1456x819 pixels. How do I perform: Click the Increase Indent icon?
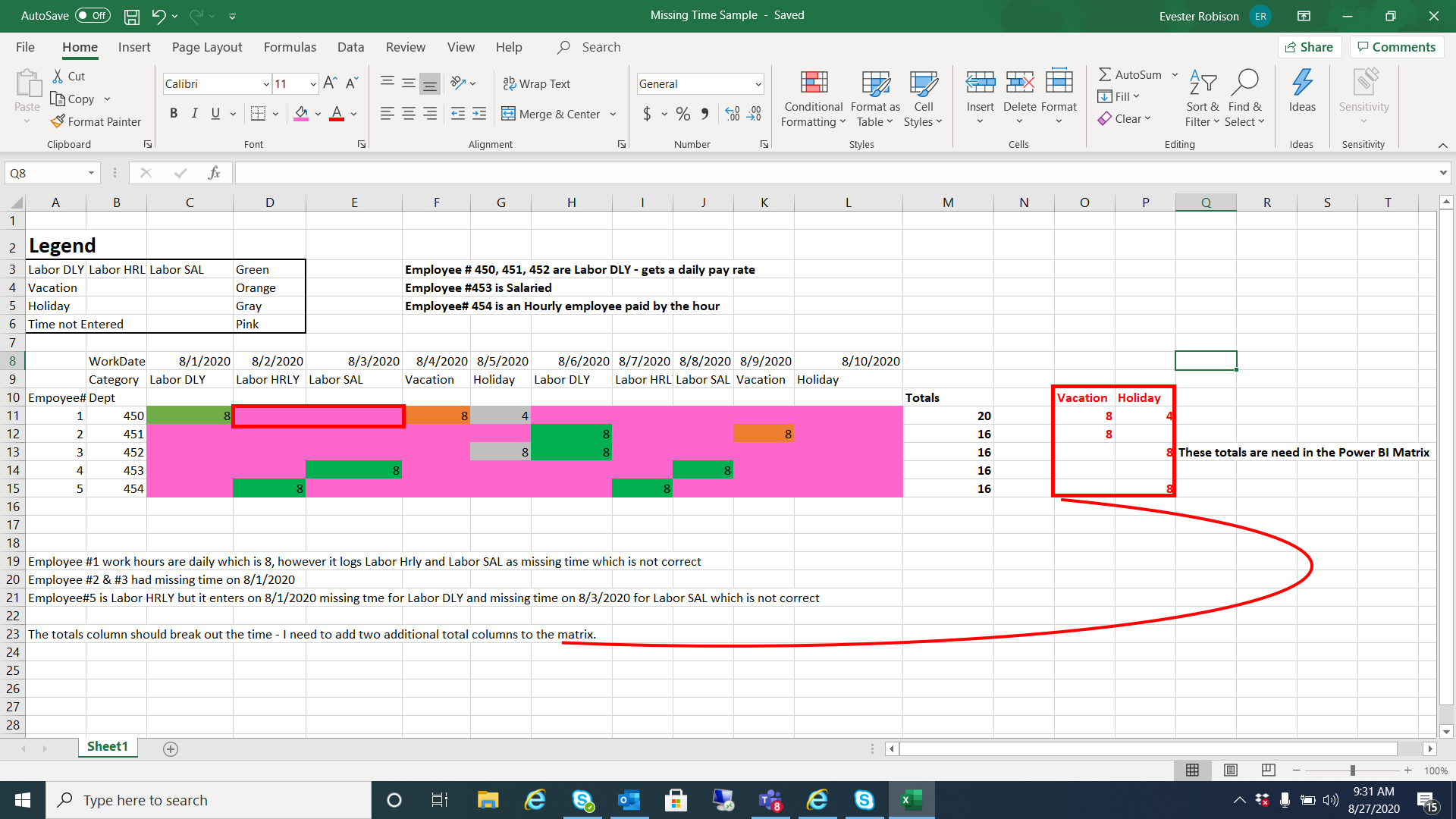pyautogui.click(x=479, y=114)
